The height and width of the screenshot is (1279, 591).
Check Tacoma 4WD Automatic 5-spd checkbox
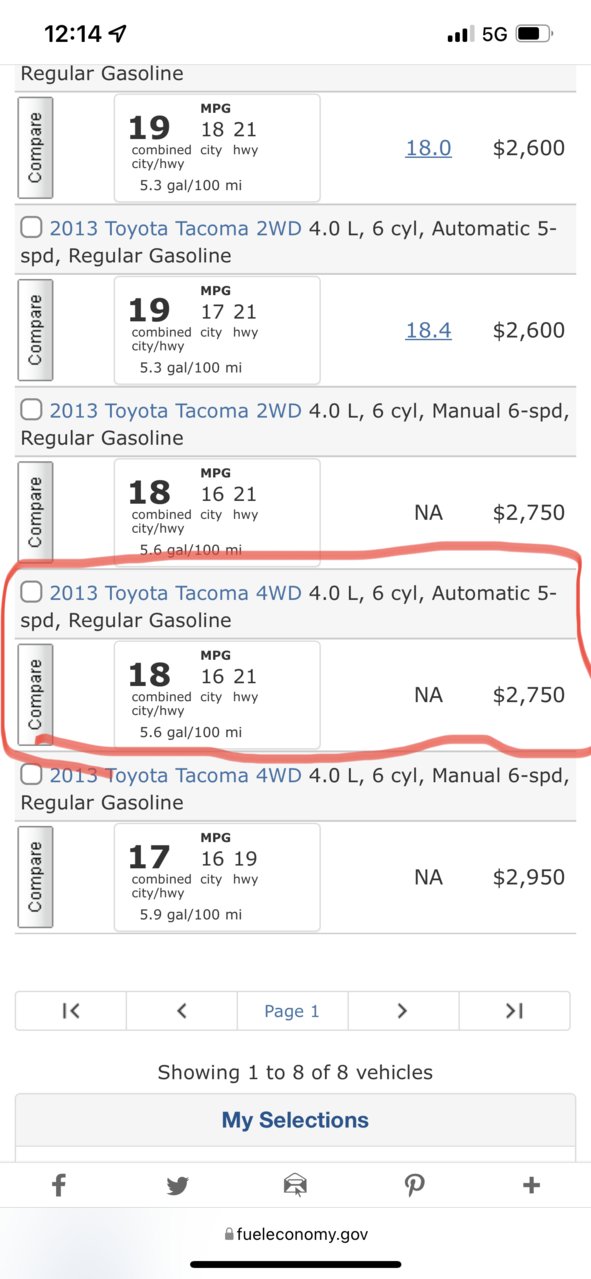[31, 592]
